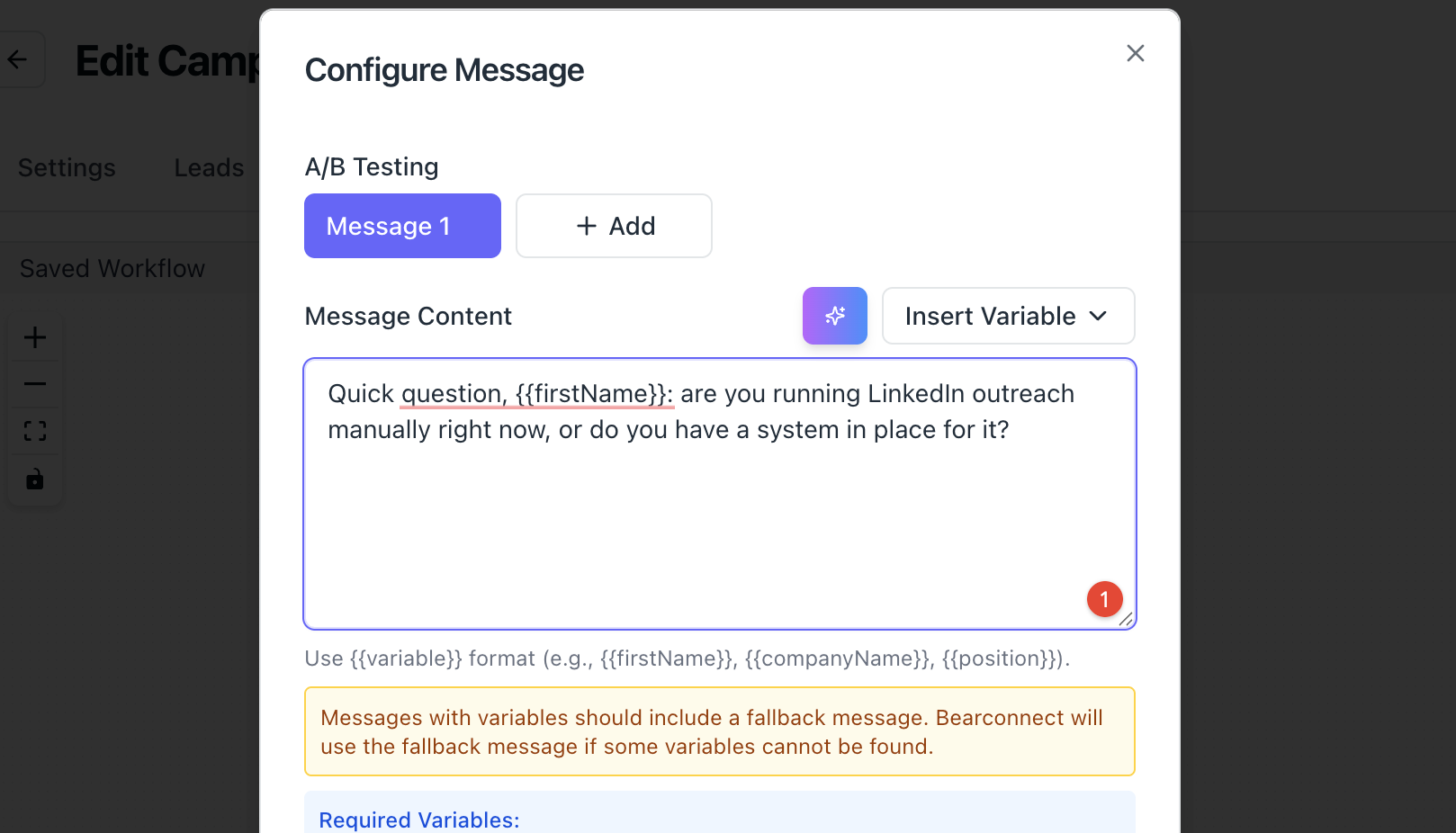
Task: Click the red error badge showing 1
Action: [x=1104, y=599]
